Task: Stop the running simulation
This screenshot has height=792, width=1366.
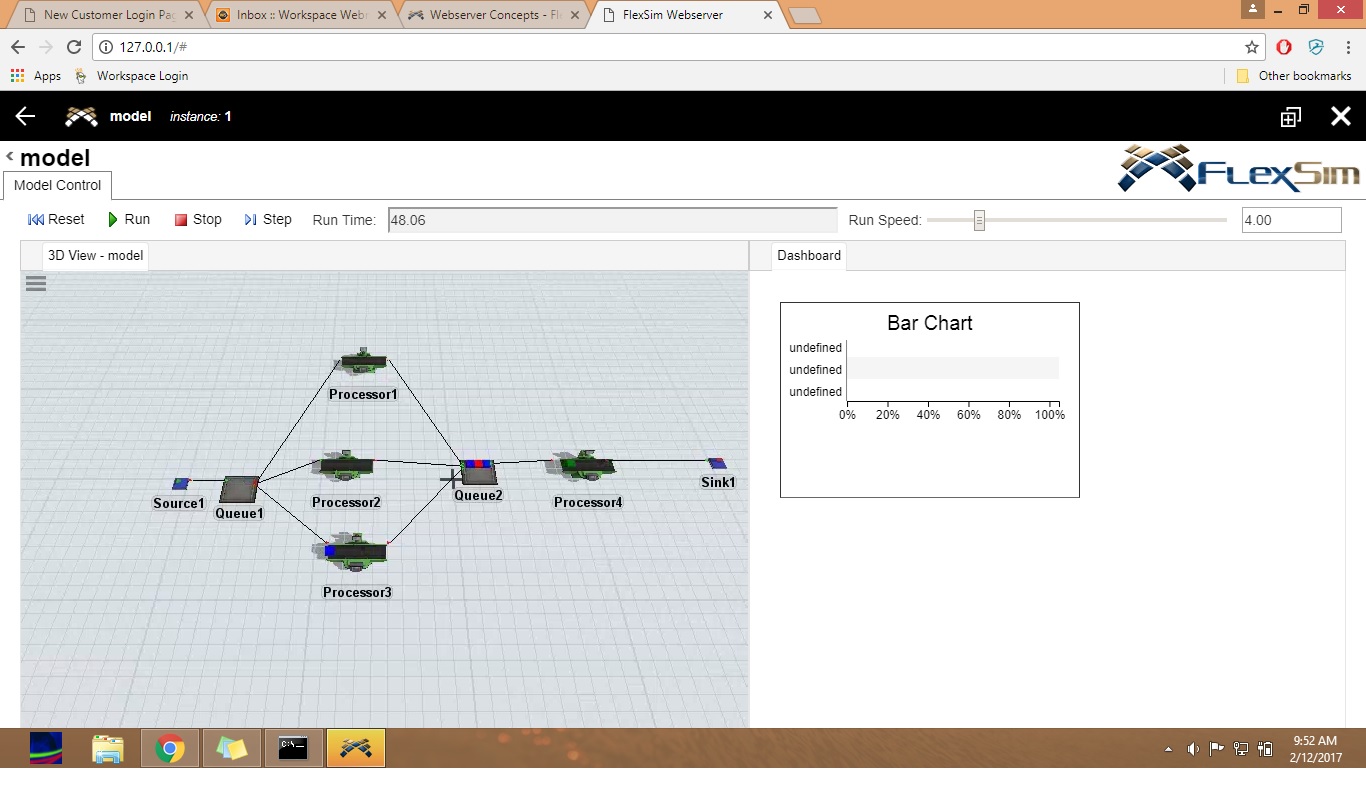Action: click(198, 220)
